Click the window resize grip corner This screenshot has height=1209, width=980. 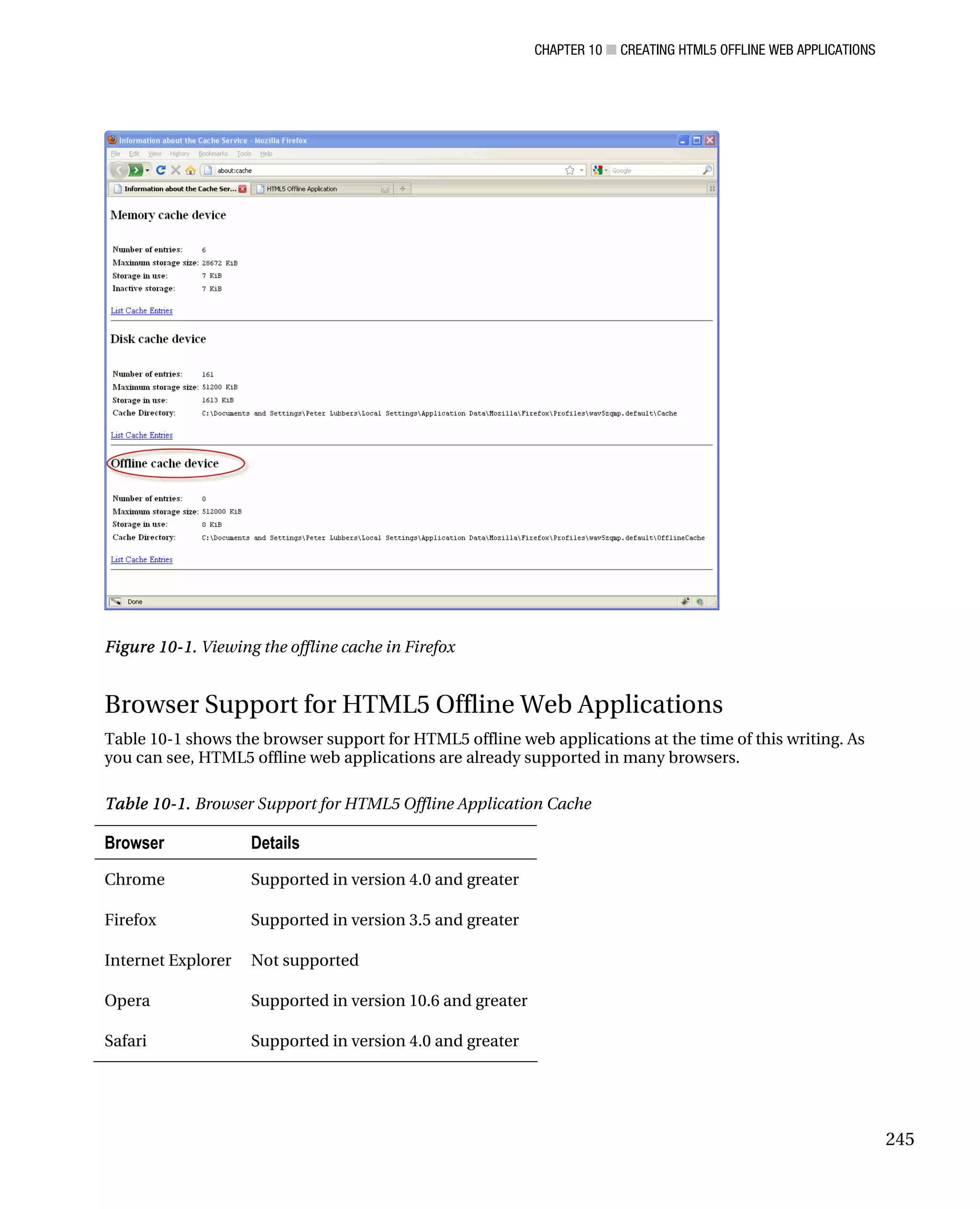pos(713,603)
